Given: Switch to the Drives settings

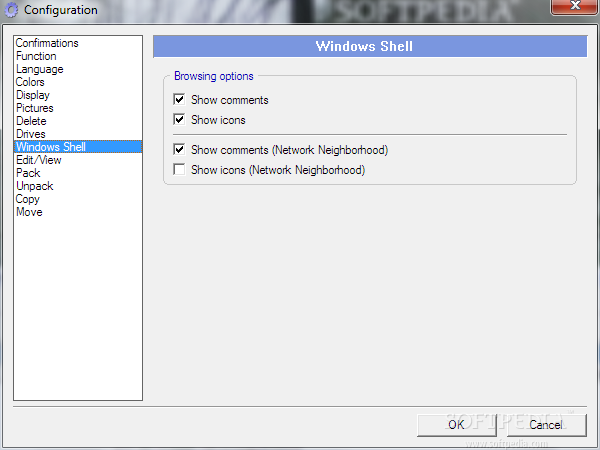Looking at the screenshot, I should click(x=78, y=134).
